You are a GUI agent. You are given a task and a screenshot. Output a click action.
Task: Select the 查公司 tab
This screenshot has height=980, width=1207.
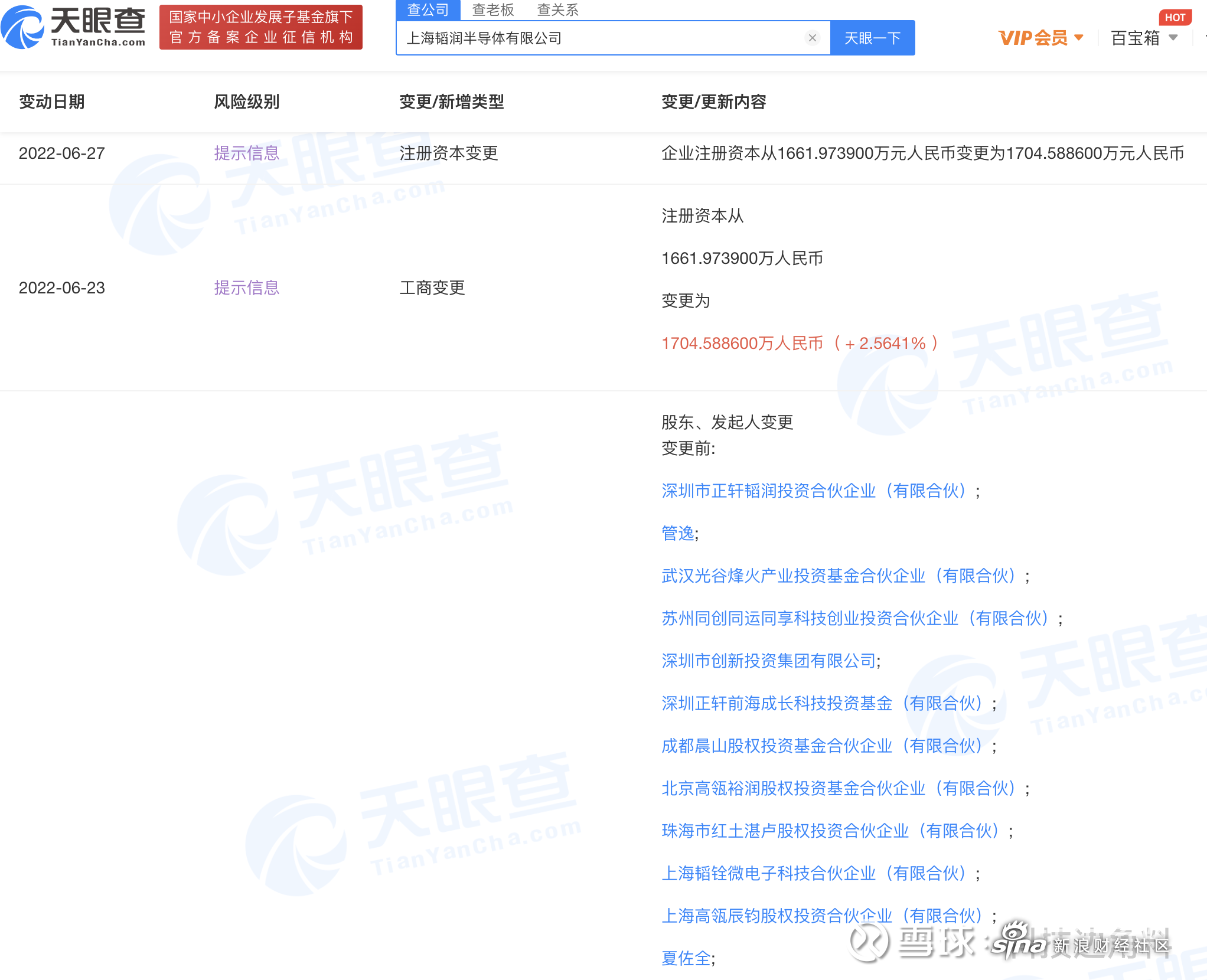click(428, 9)
